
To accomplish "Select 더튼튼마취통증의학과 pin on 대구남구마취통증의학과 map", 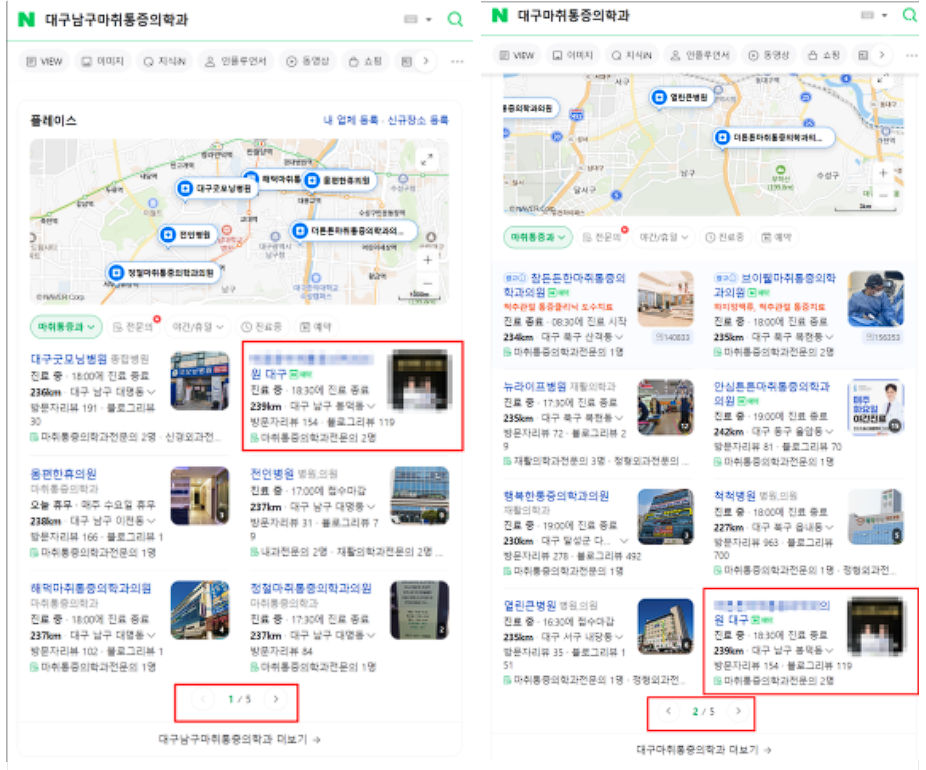I will click(x=353, y=230).
